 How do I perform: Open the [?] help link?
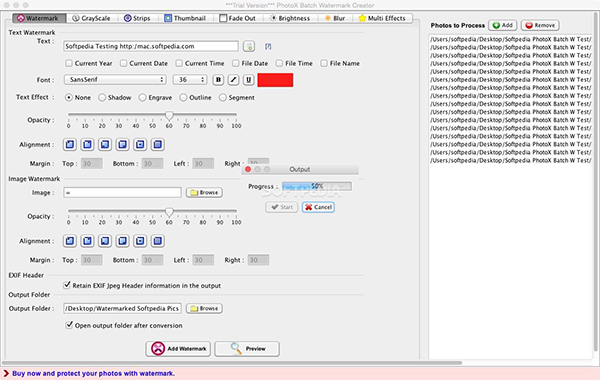(268, 46)
